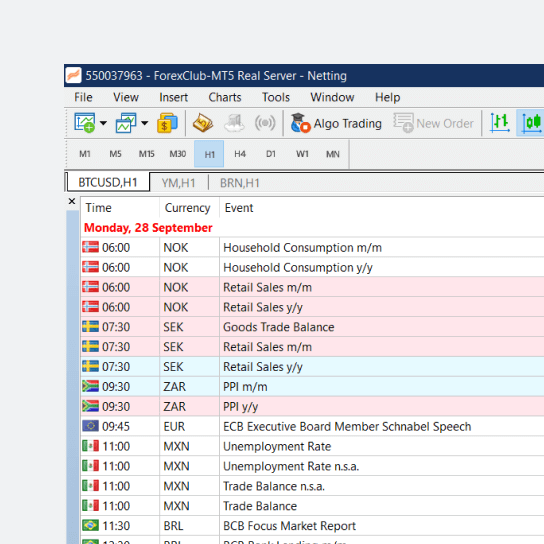Viewport: 544px width, 544px height.
Task: Click the VPS cloud server icon
Action: [234, 123]
